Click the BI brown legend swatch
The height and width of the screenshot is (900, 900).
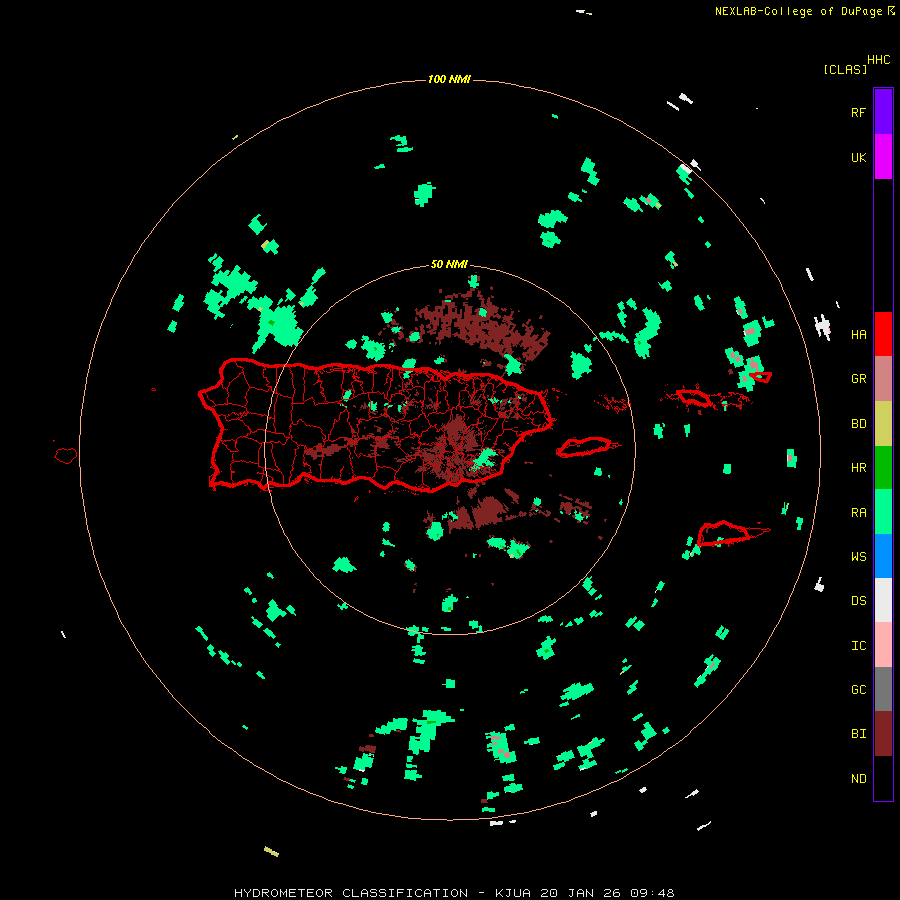pyautogui.click(x=883, y=734)
